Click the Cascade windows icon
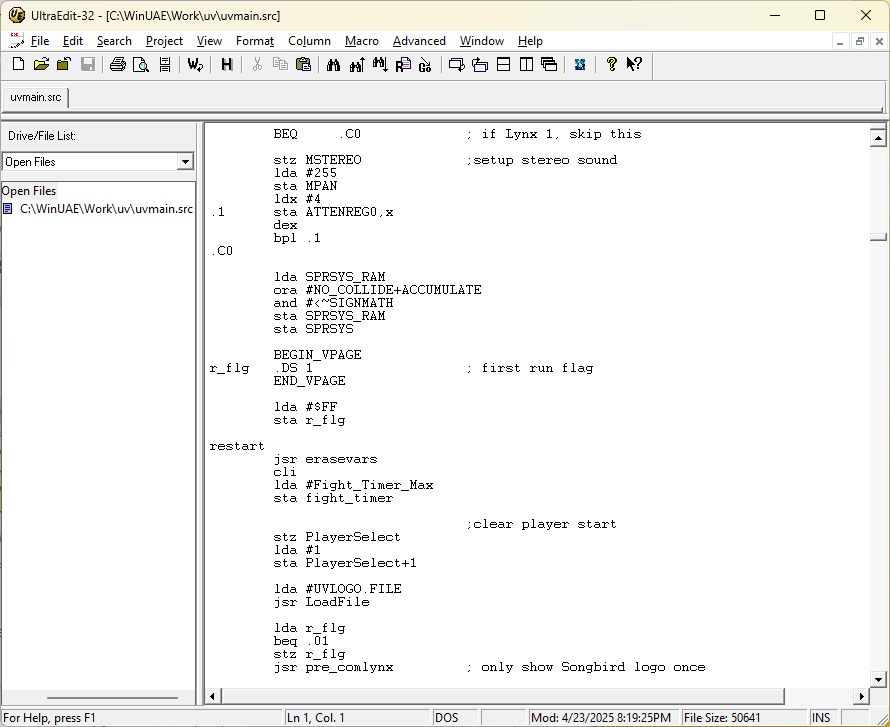Viewport: 890px width, 727px height. 549,64
